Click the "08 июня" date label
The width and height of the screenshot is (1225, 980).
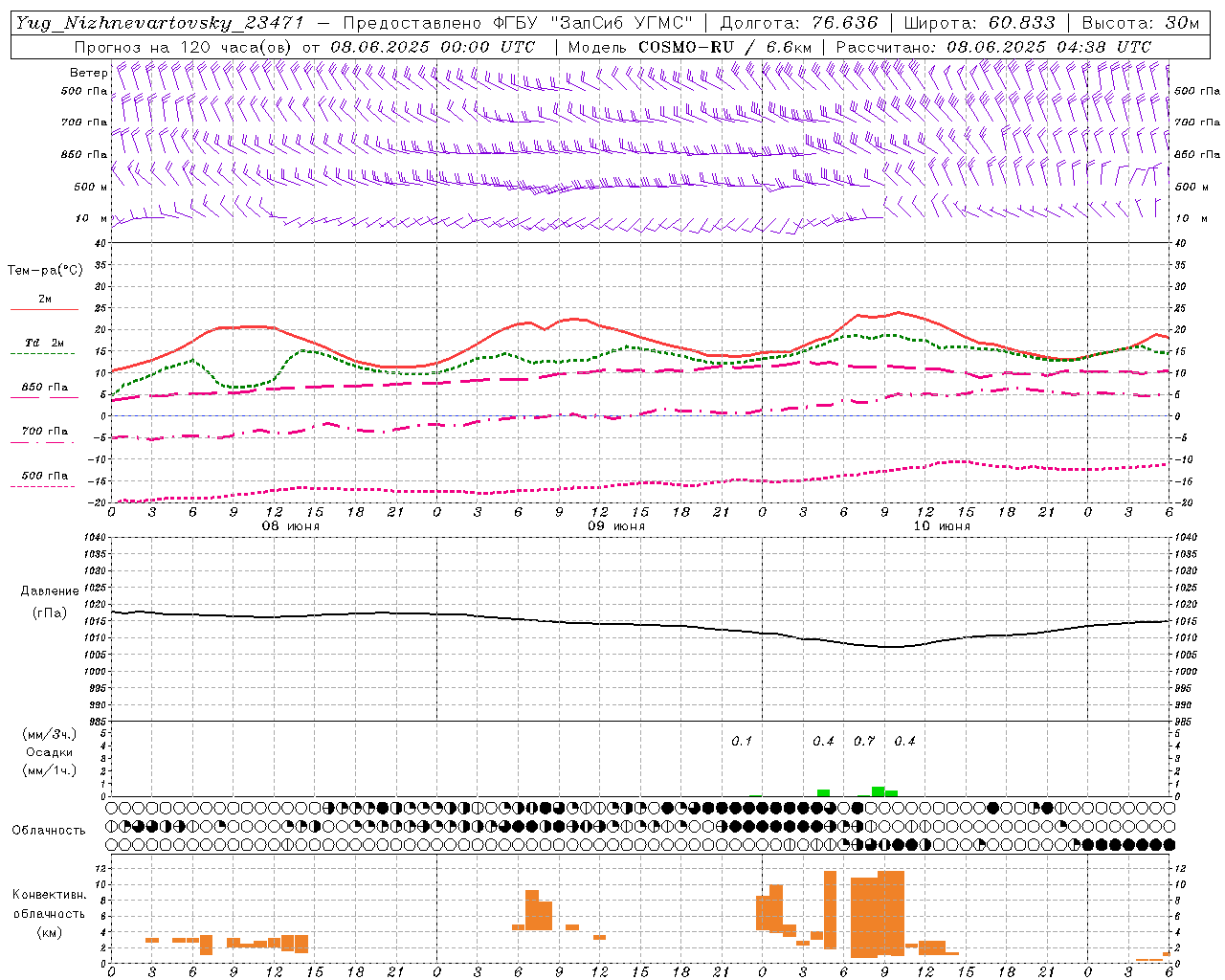291,526
